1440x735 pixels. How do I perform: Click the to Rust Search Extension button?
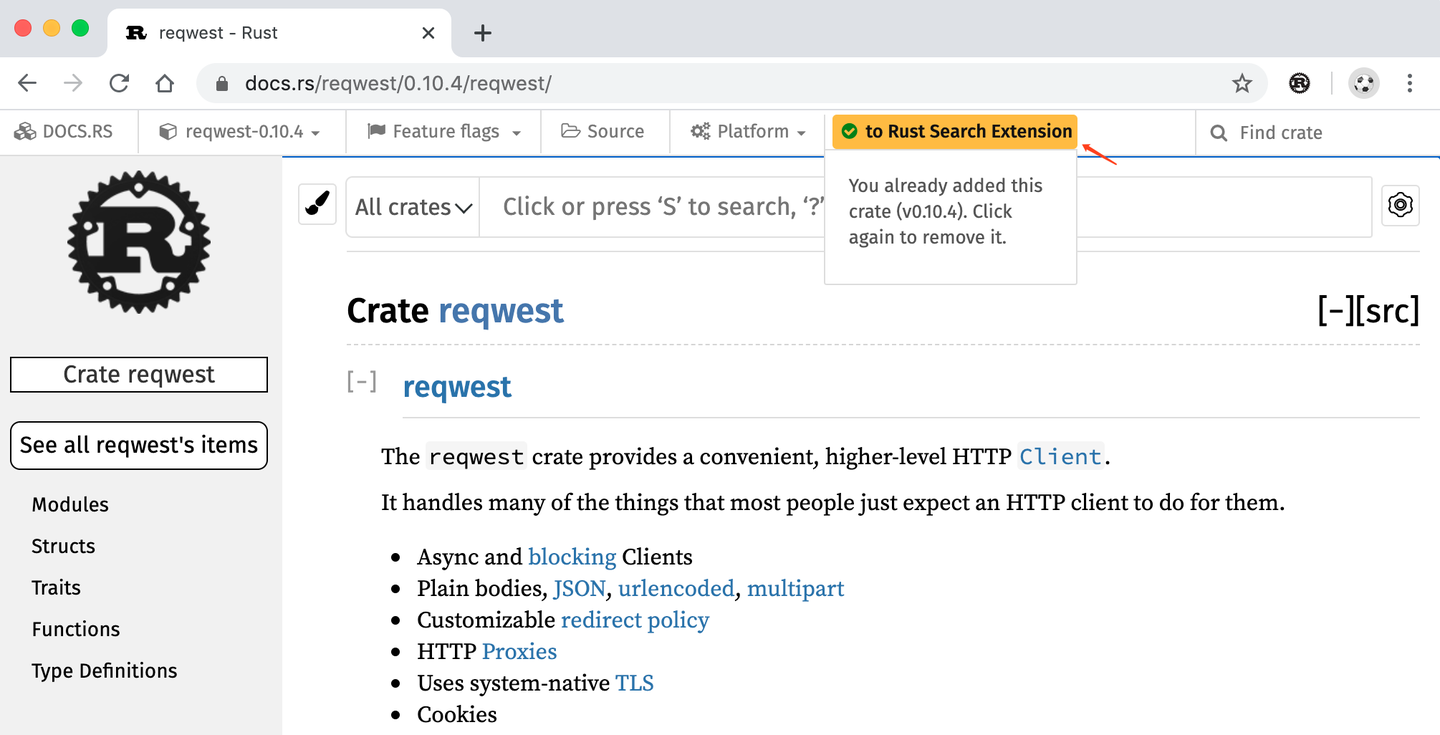pos(956,131)
